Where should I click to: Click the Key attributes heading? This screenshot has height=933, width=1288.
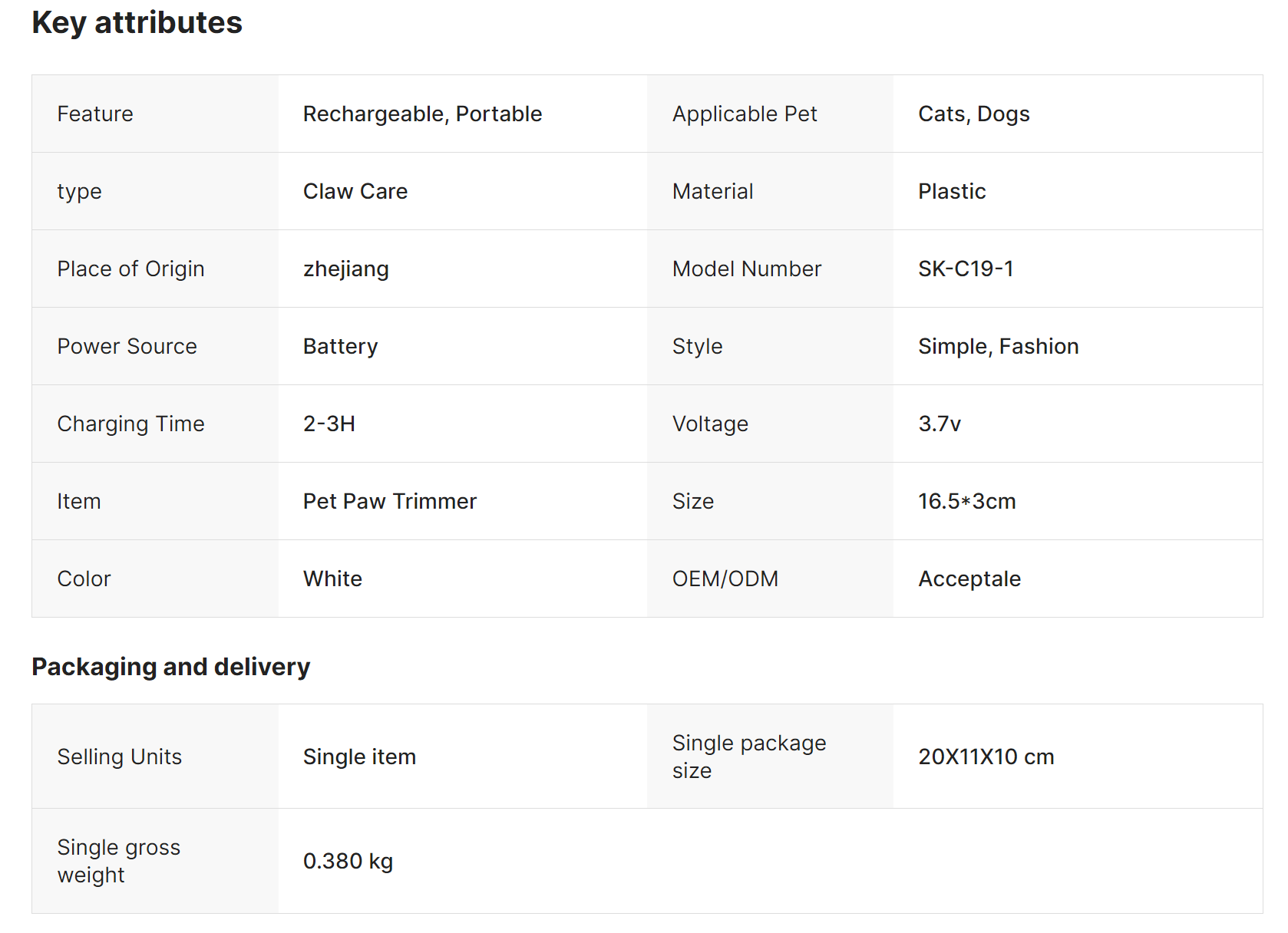[137, 23]
